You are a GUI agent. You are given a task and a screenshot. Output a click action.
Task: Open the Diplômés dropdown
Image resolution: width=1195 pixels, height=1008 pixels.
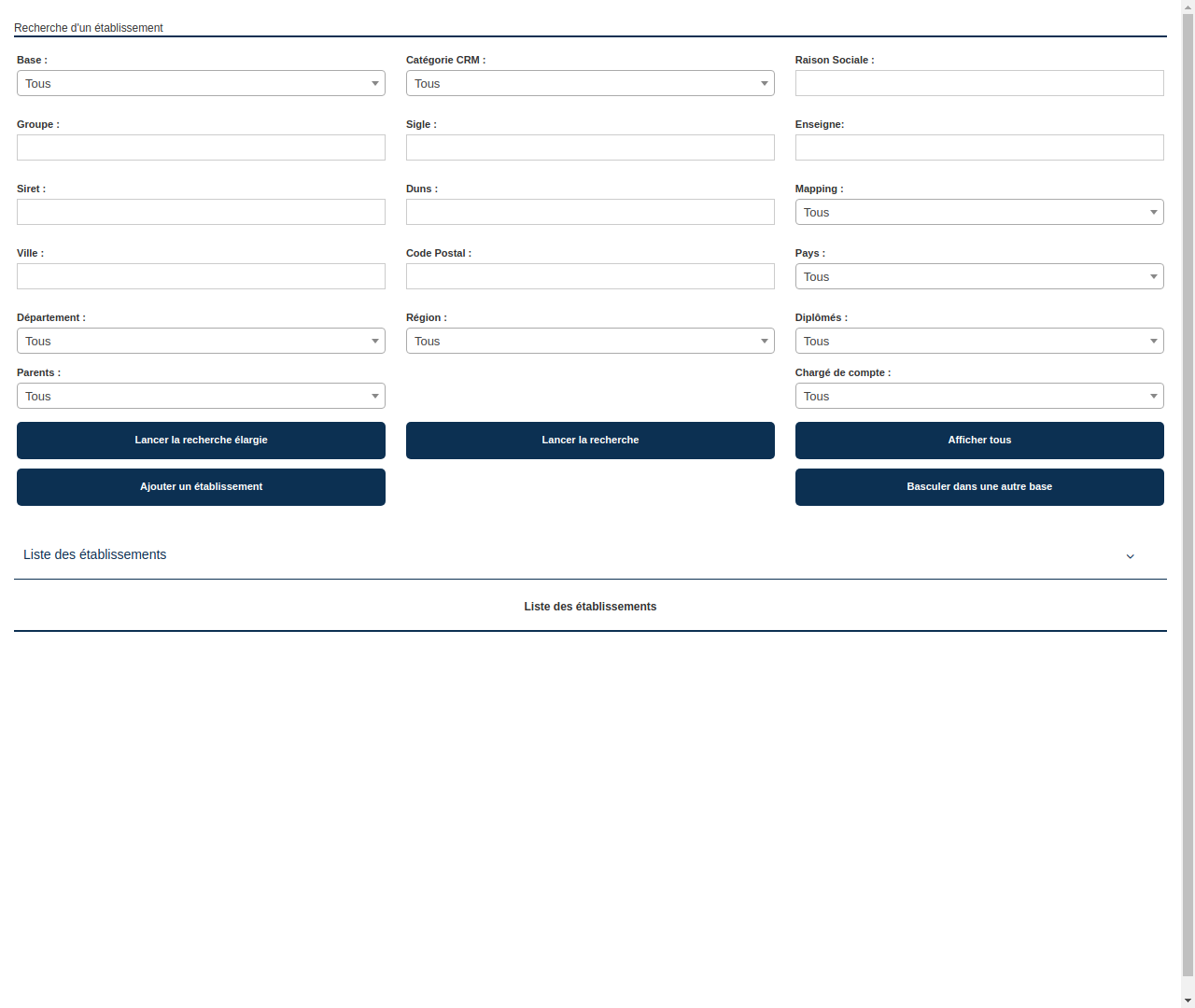[979, 341]
